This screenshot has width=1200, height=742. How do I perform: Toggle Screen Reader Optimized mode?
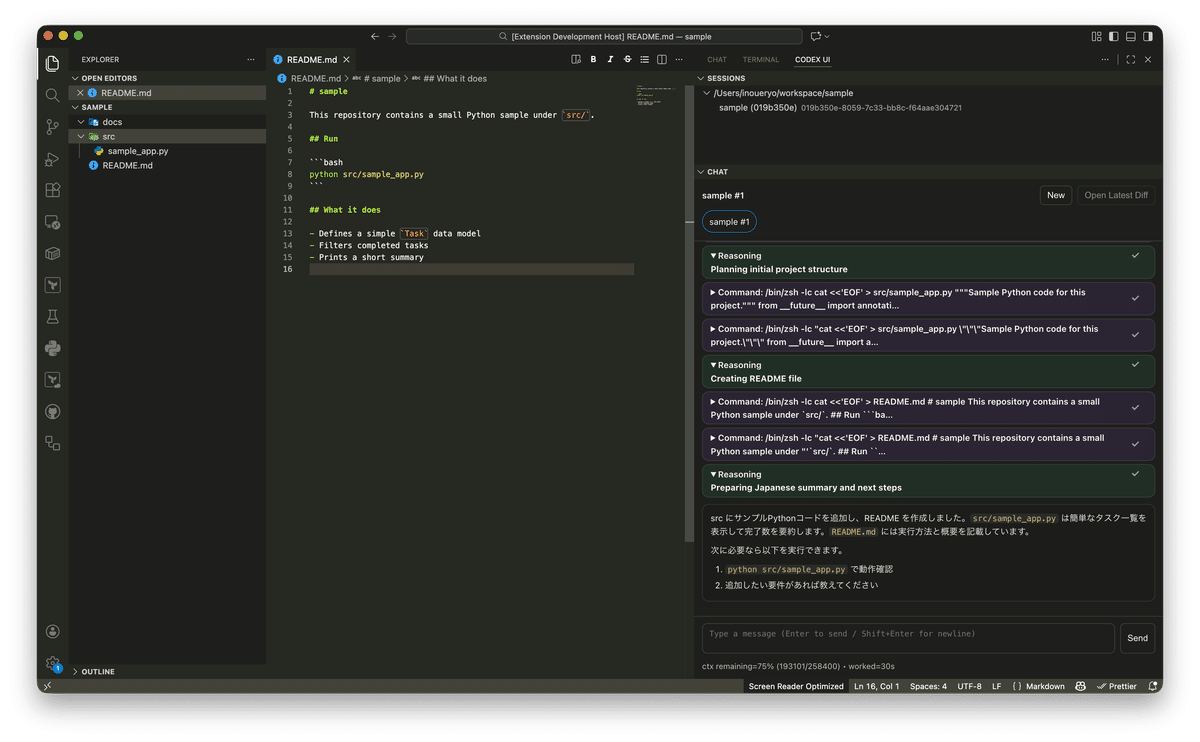point(796,686)
